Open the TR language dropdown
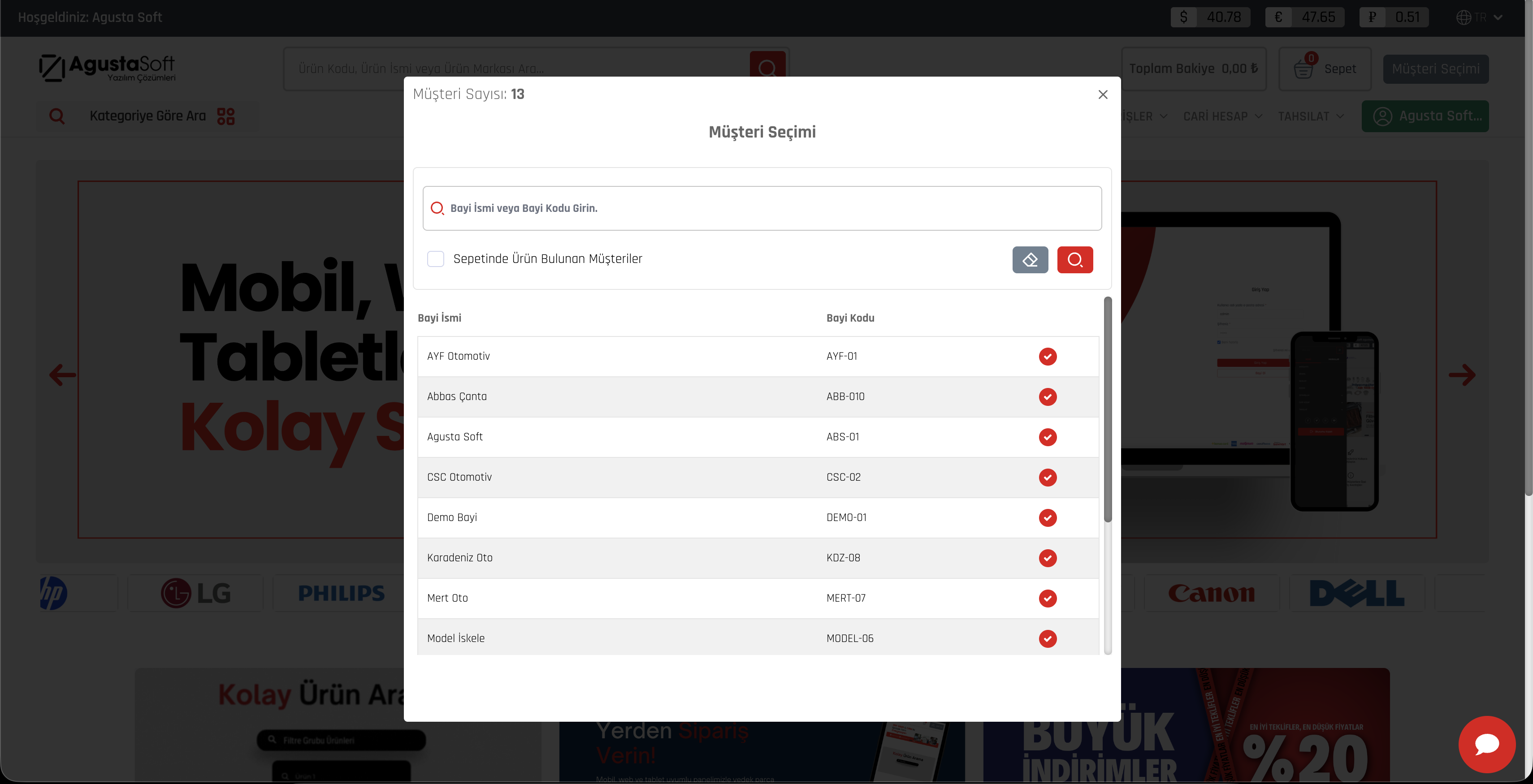This screenshot has width=1533, height=784. [x=1480, y=17]
